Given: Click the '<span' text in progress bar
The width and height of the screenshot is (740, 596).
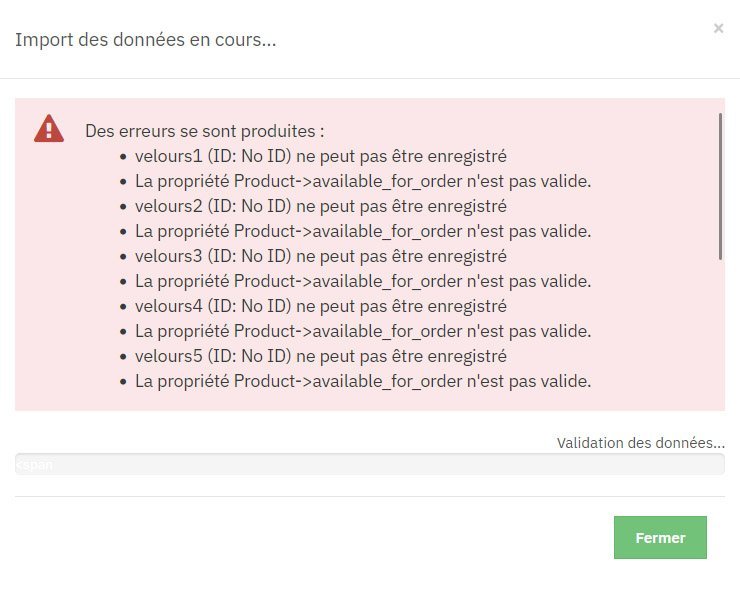Looking at the screenshot, I should click(x=34, y=465).
